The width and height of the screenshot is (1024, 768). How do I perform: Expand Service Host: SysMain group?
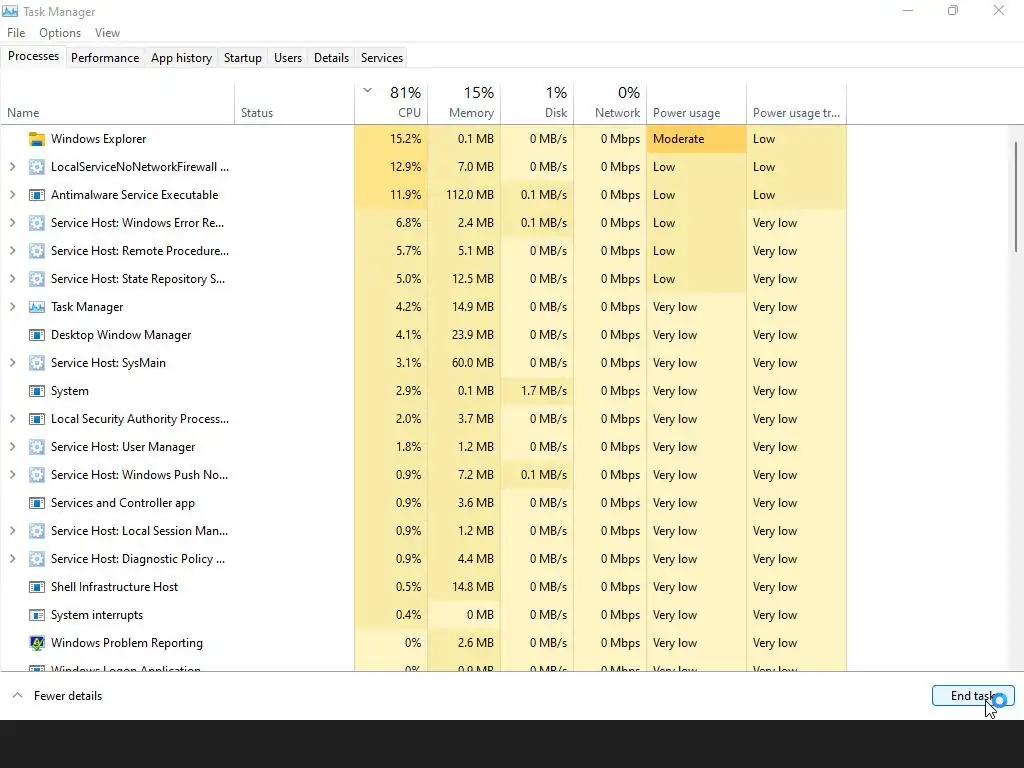[12, 363]
